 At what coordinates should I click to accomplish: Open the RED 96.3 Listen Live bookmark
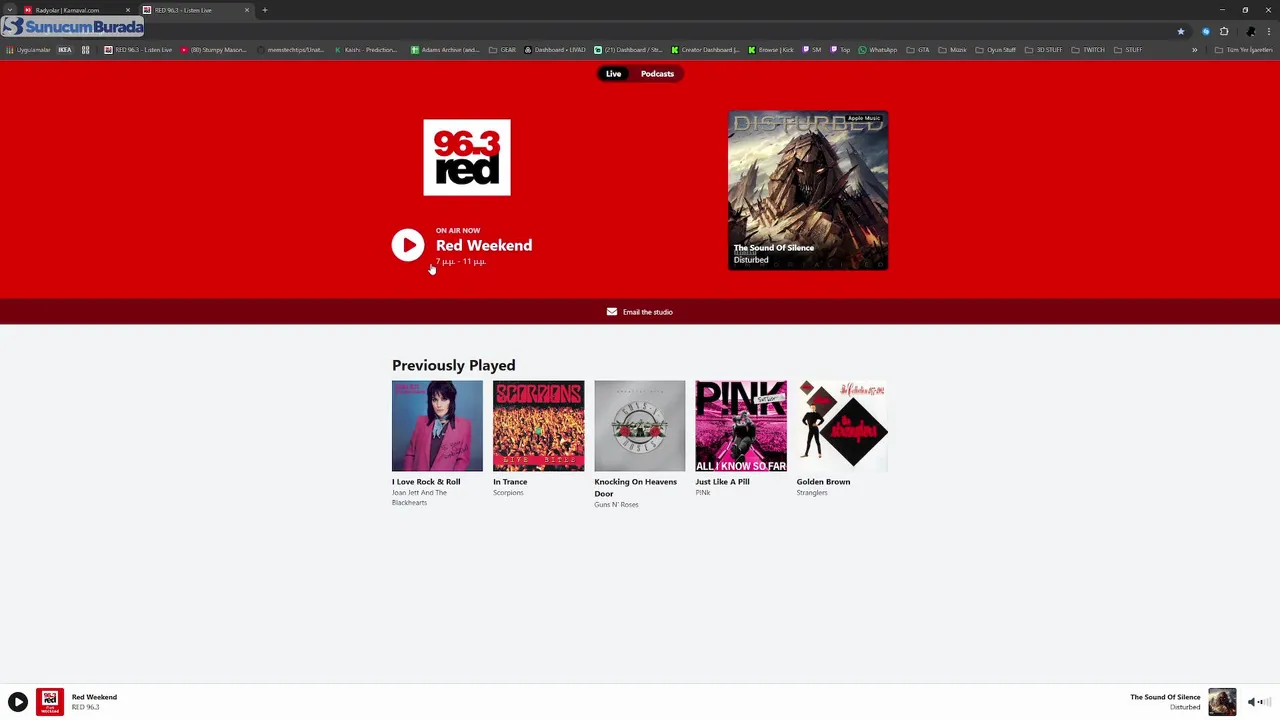[138, 50]
